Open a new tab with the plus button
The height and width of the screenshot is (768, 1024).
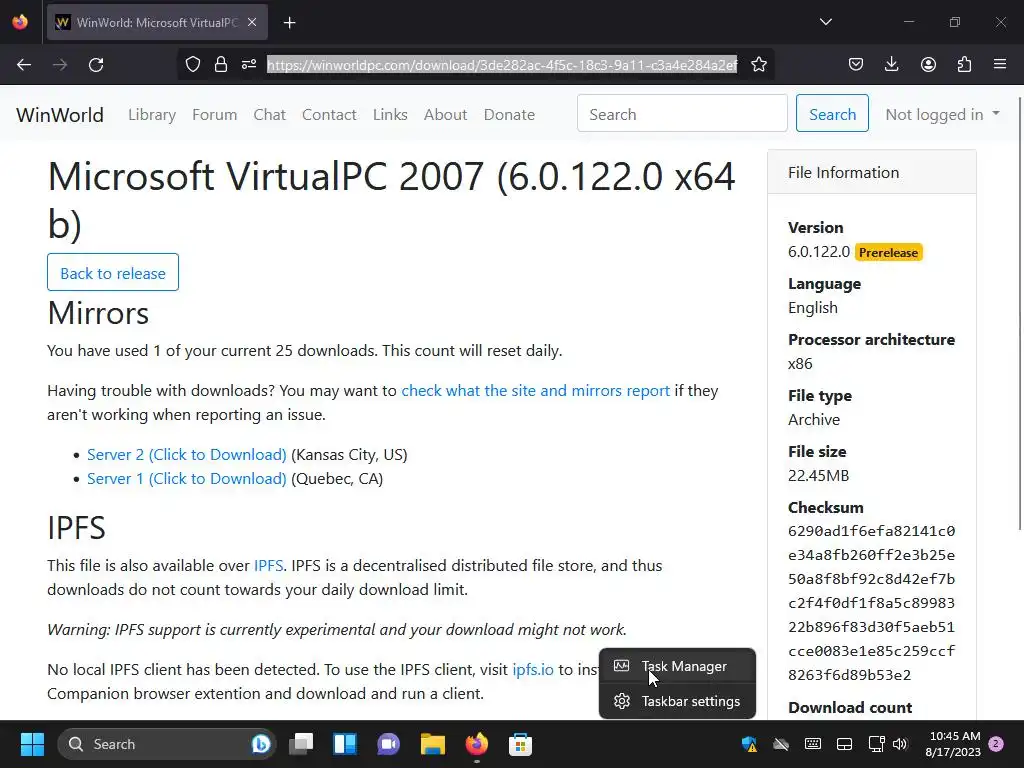pyautogui.click(x=290, y=23)
